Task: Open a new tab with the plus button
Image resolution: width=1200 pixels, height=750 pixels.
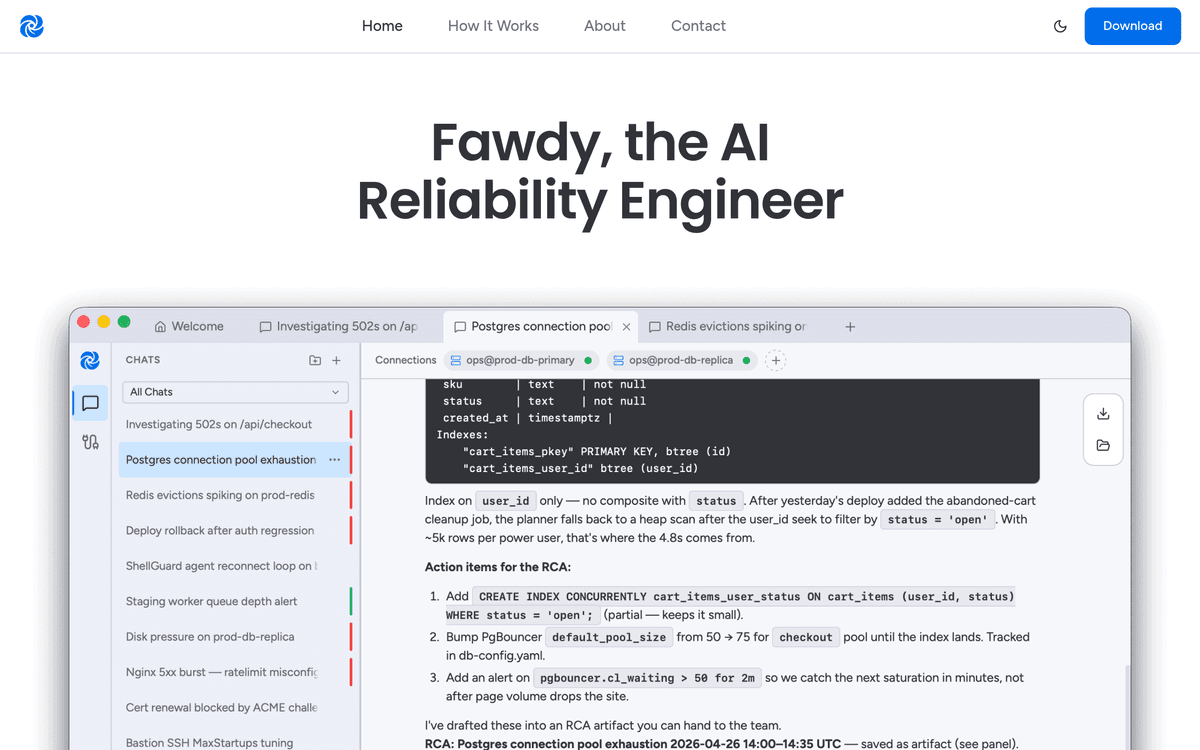Action: click(x=850, y=326)
